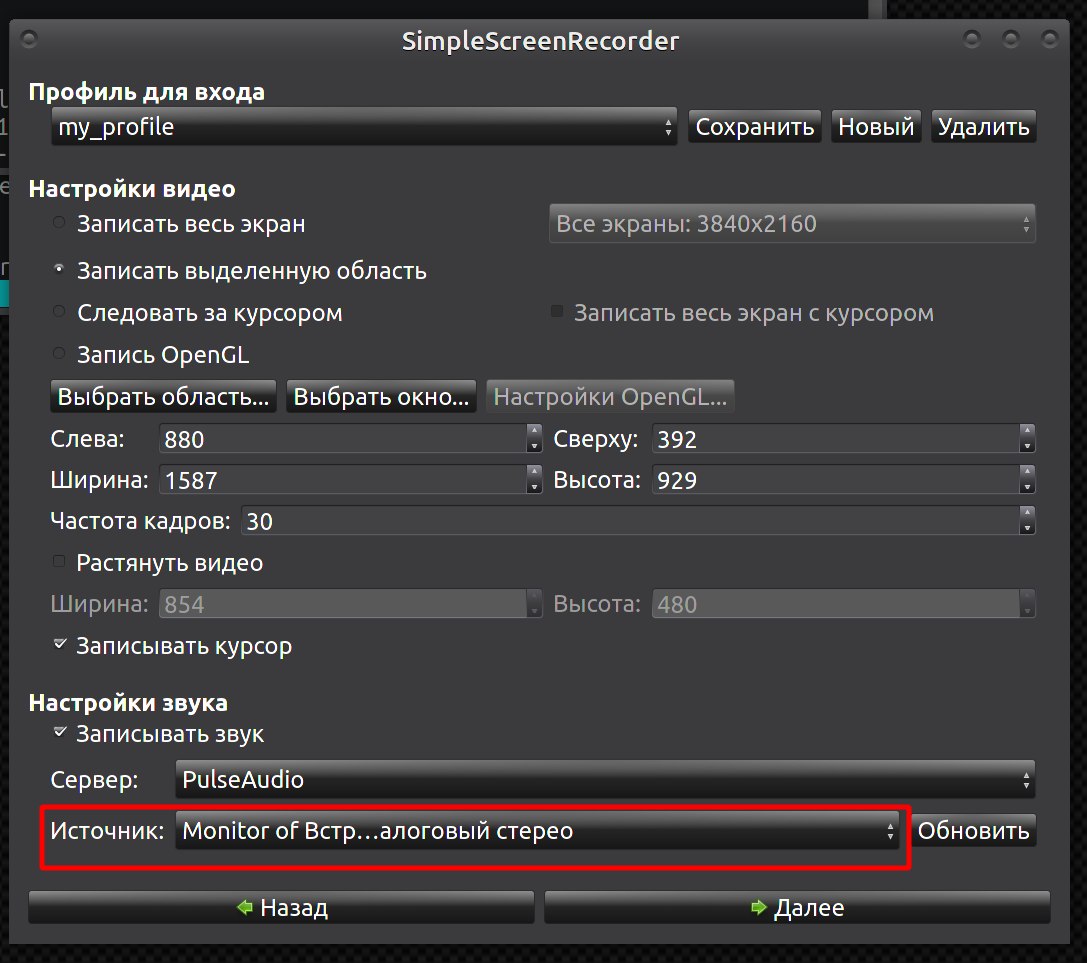Click the disabled scaled Ширина field 854

342,603
